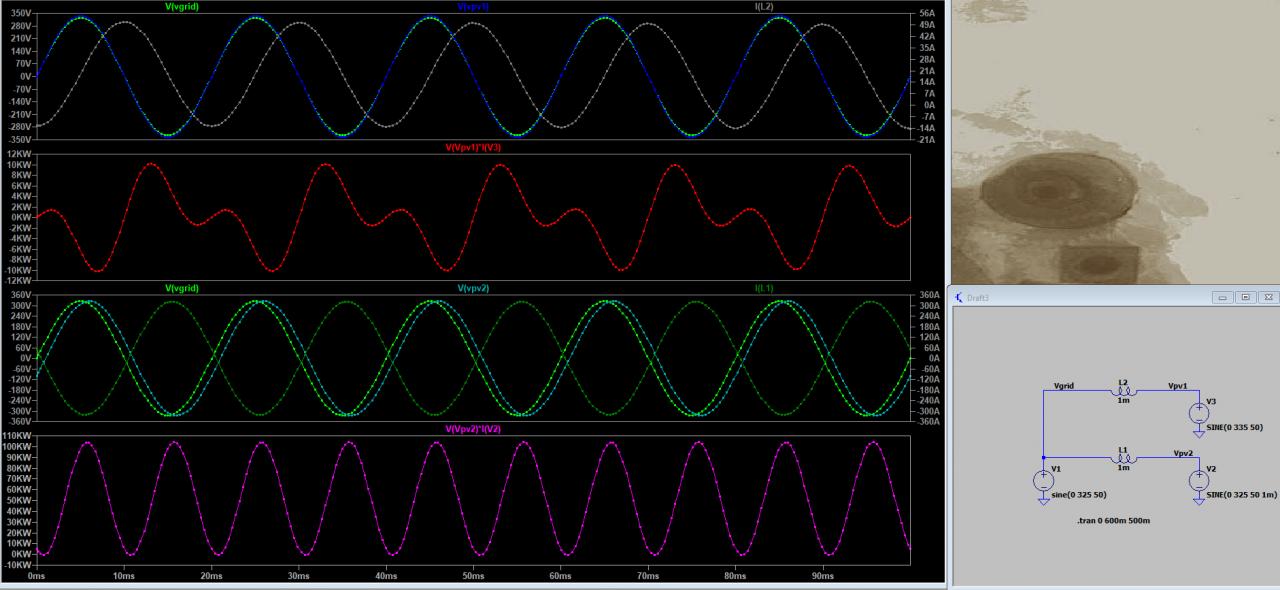1280x590 pixels.
Task: Click the ground symbol below source V1
Action: tap(1043, 500)
